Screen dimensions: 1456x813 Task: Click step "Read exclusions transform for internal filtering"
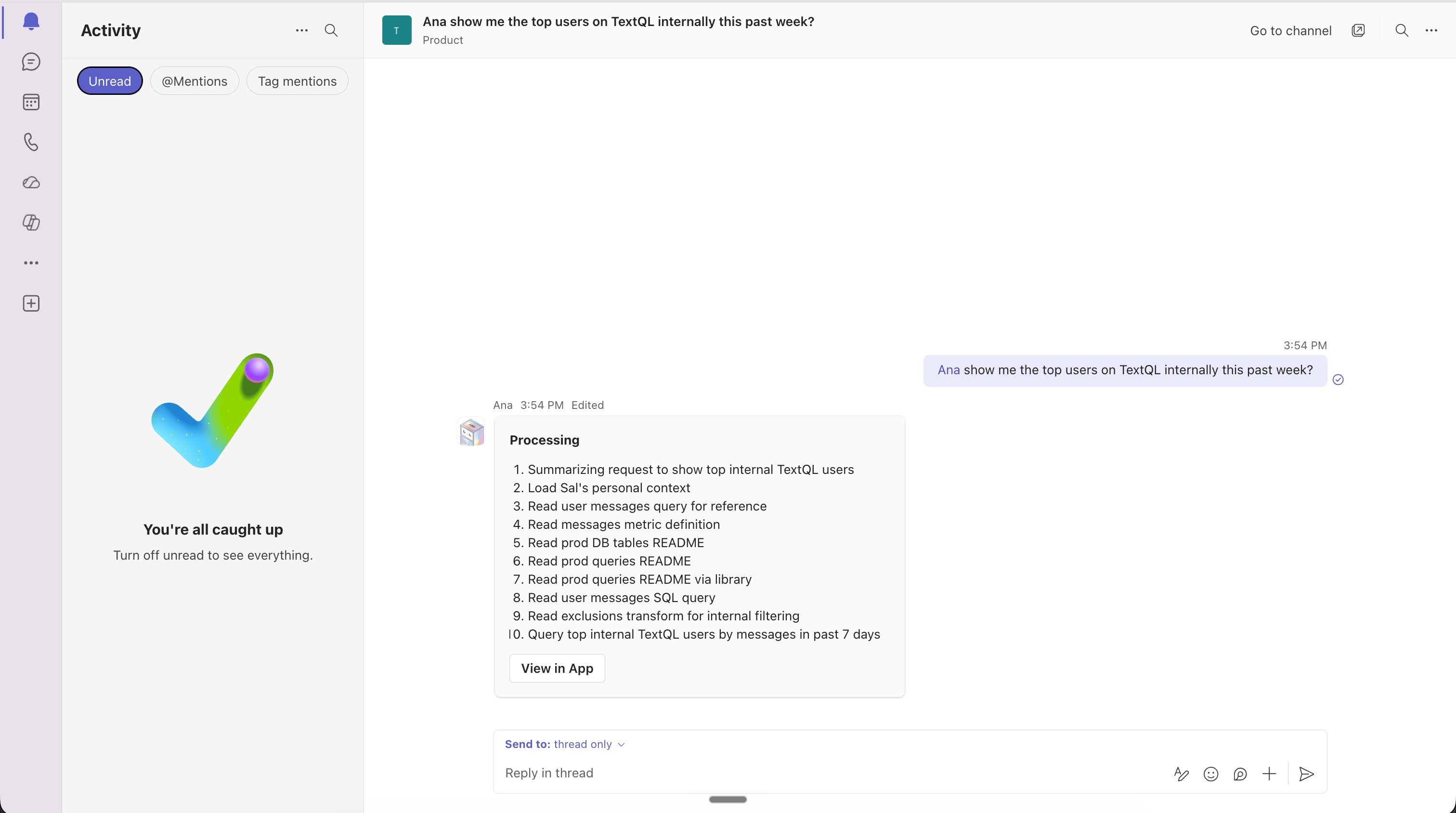point(663,616)
